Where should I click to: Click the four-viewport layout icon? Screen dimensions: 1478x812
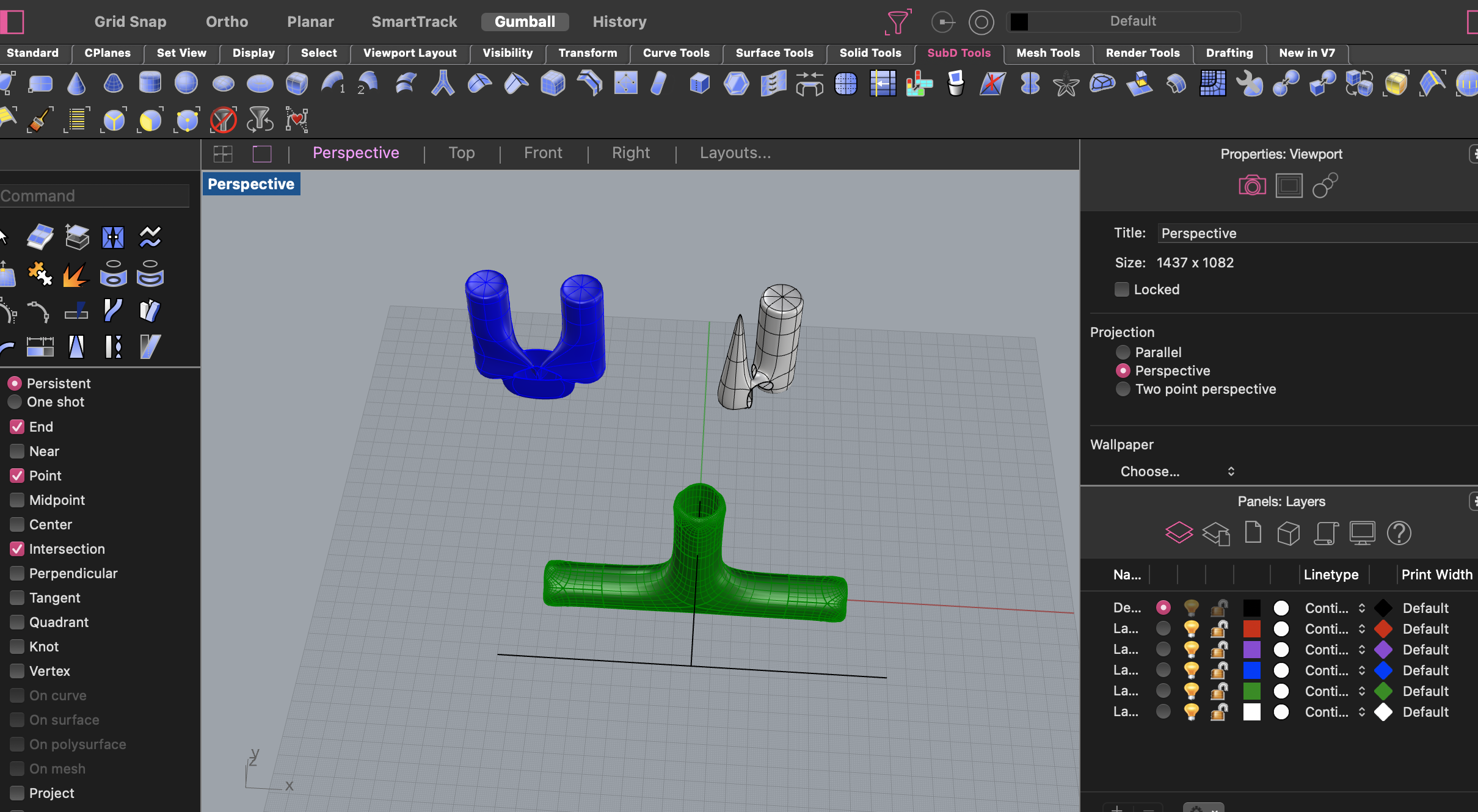[x=223, y=153]
